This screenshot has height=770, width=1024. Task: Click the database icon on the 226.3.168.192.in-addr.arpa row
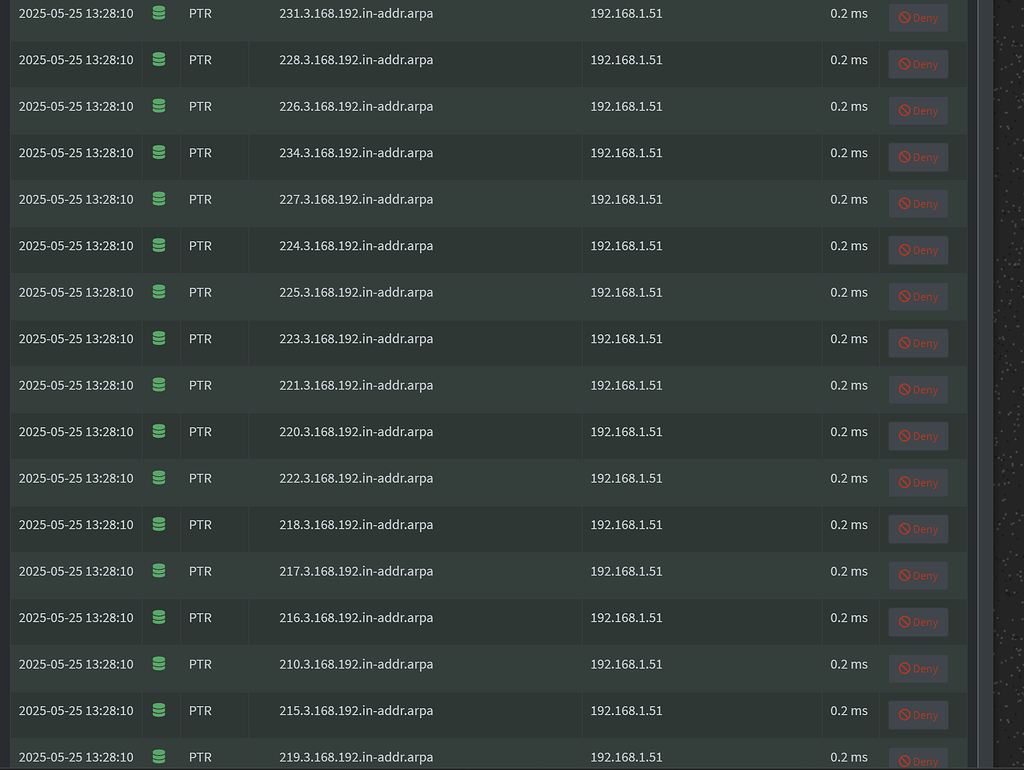click(159, 106)
